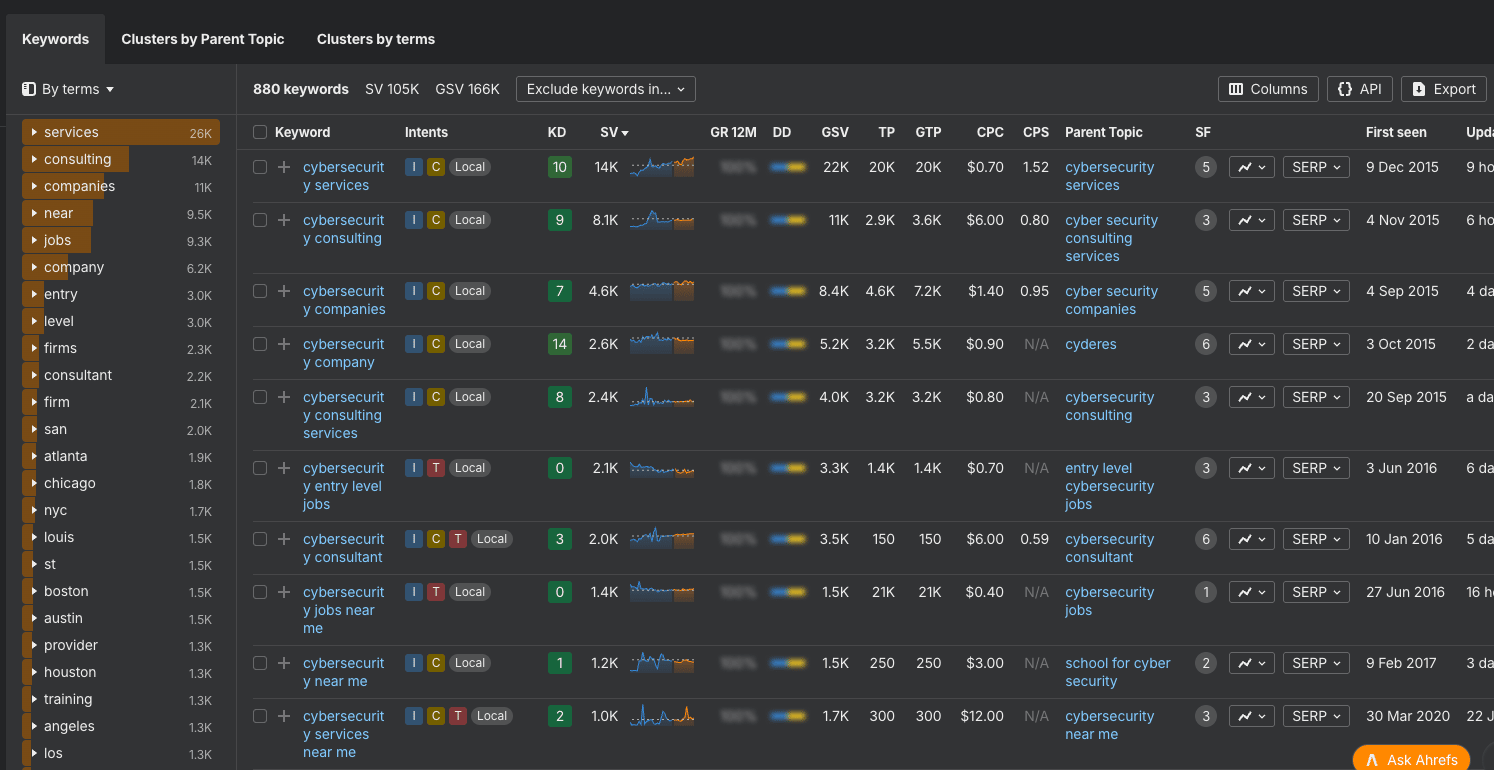Image resolution: width=1494 pixels, height=770 pixels.
Task: Open the API curly braces button
Action: 1360,89
